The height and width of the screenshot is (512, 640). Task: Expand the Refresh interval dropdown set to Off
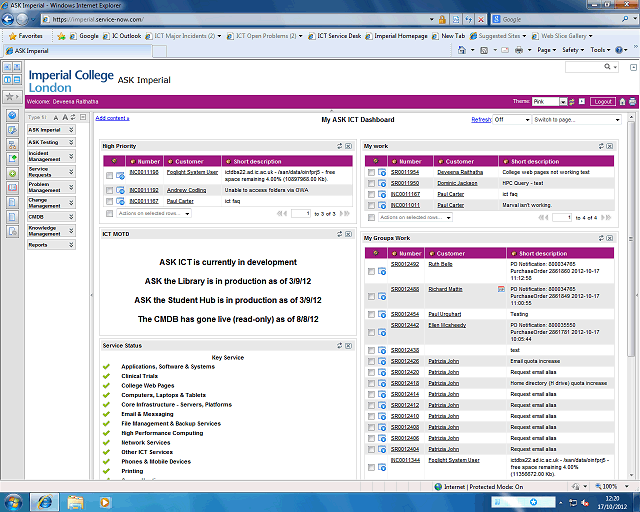pyautogui.click(x=510, y=120)
